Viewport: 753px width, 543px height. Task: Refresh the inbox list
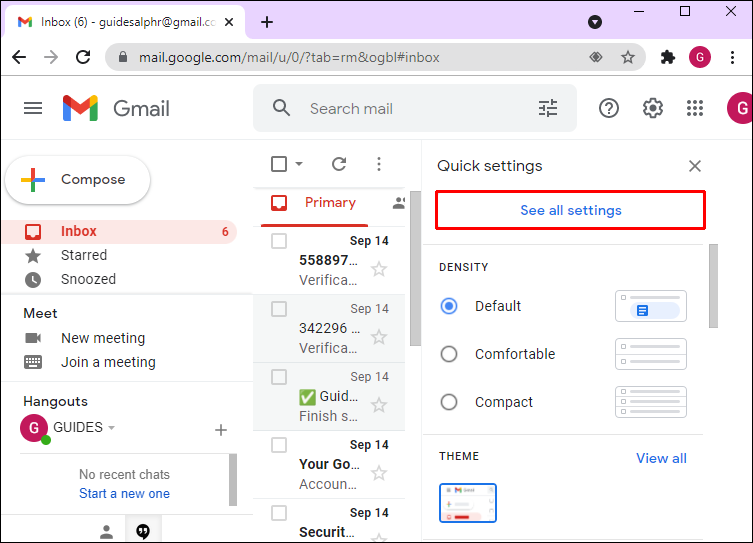339,164
